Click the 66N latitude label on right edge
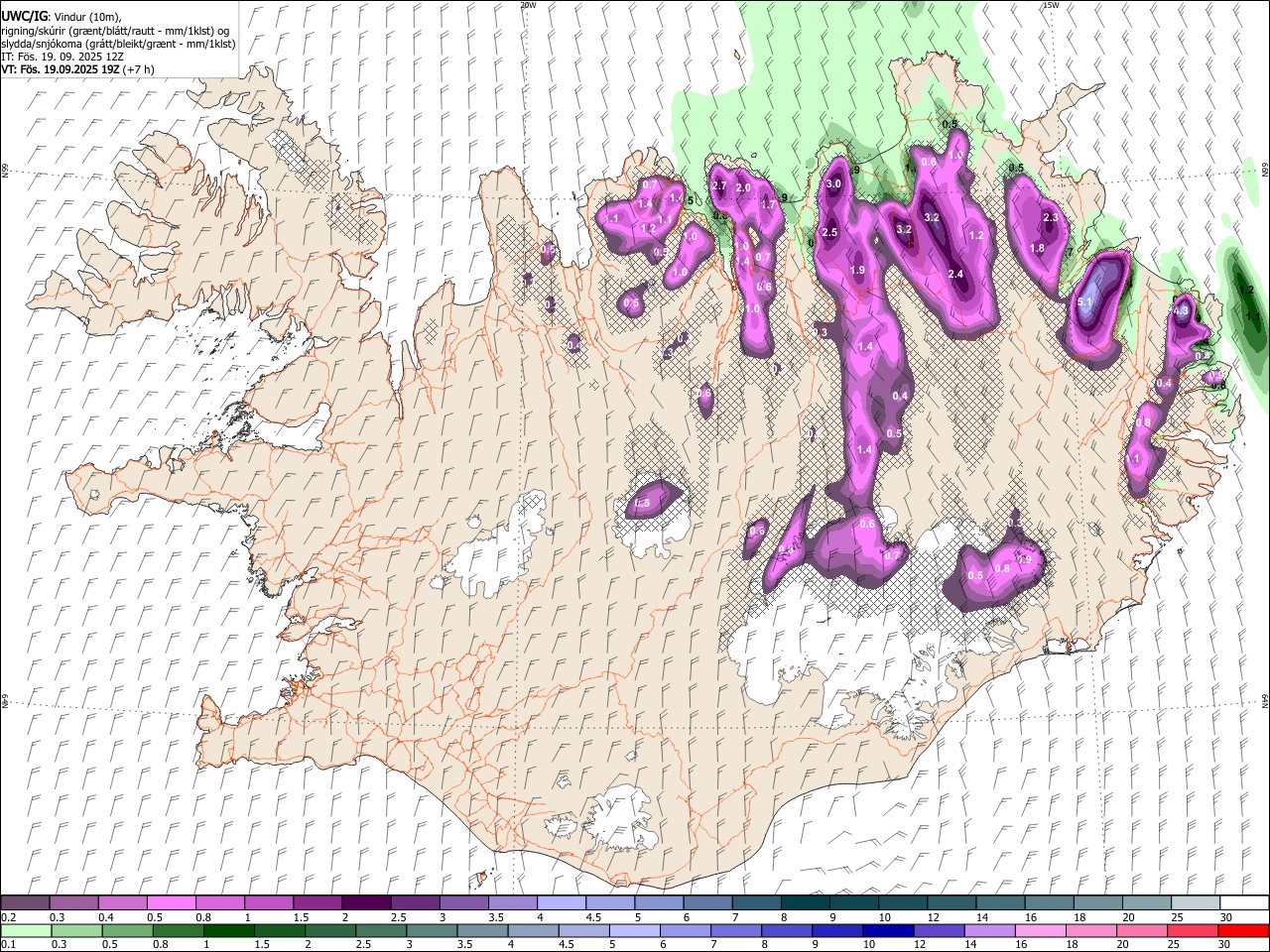This screenshot has width=1270, height=952. (x=1265, y=170)
